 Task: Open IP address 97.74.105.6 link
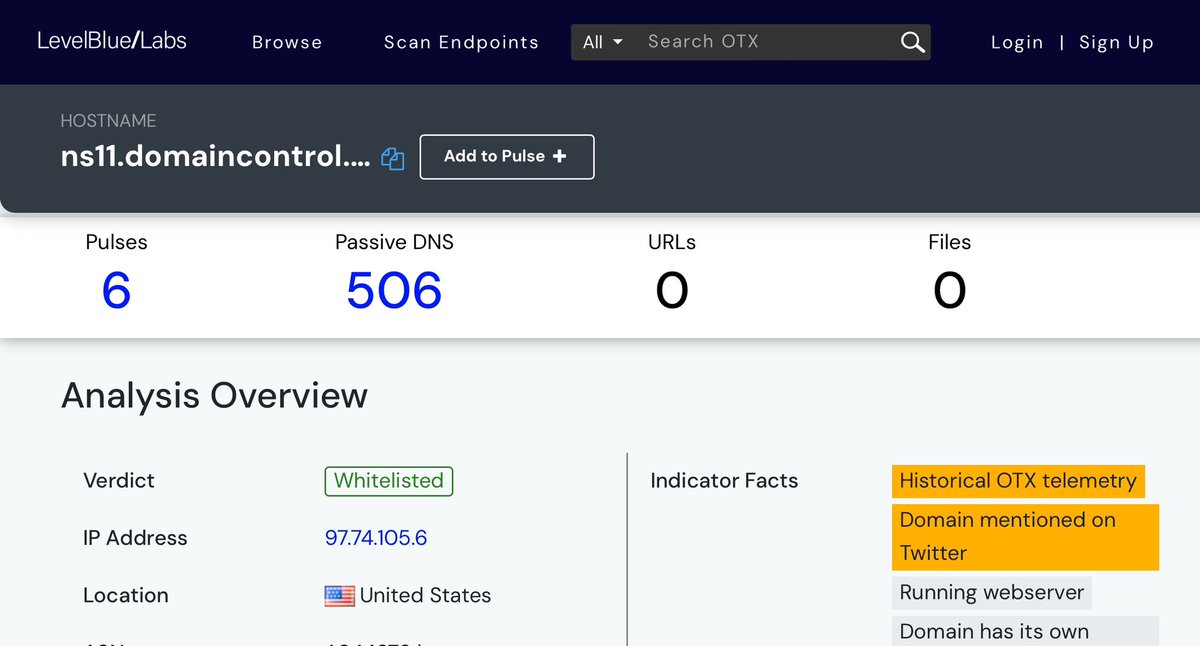[376, 538]
